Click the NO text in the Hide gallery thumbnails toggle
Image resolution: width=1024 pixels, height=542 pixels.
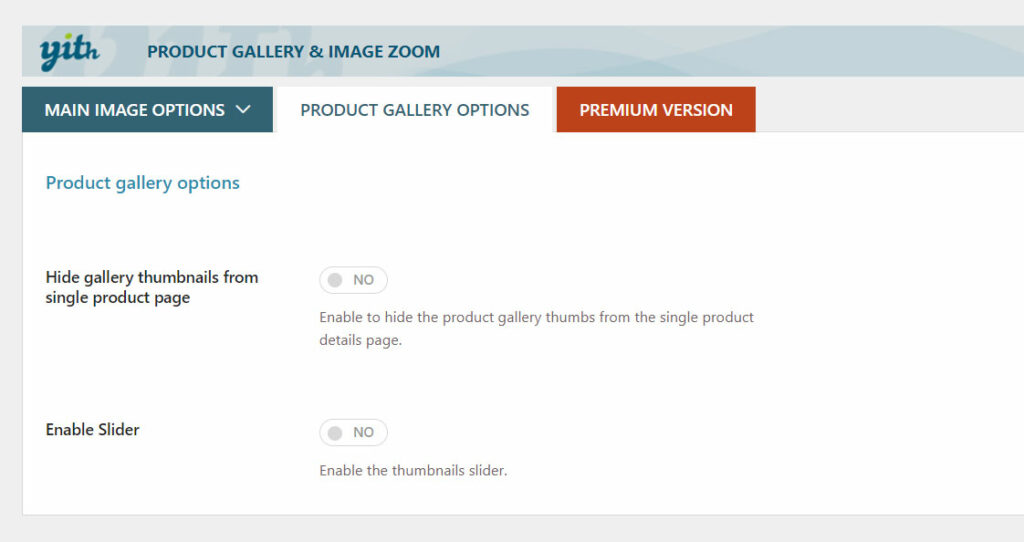tap(363, 280)
